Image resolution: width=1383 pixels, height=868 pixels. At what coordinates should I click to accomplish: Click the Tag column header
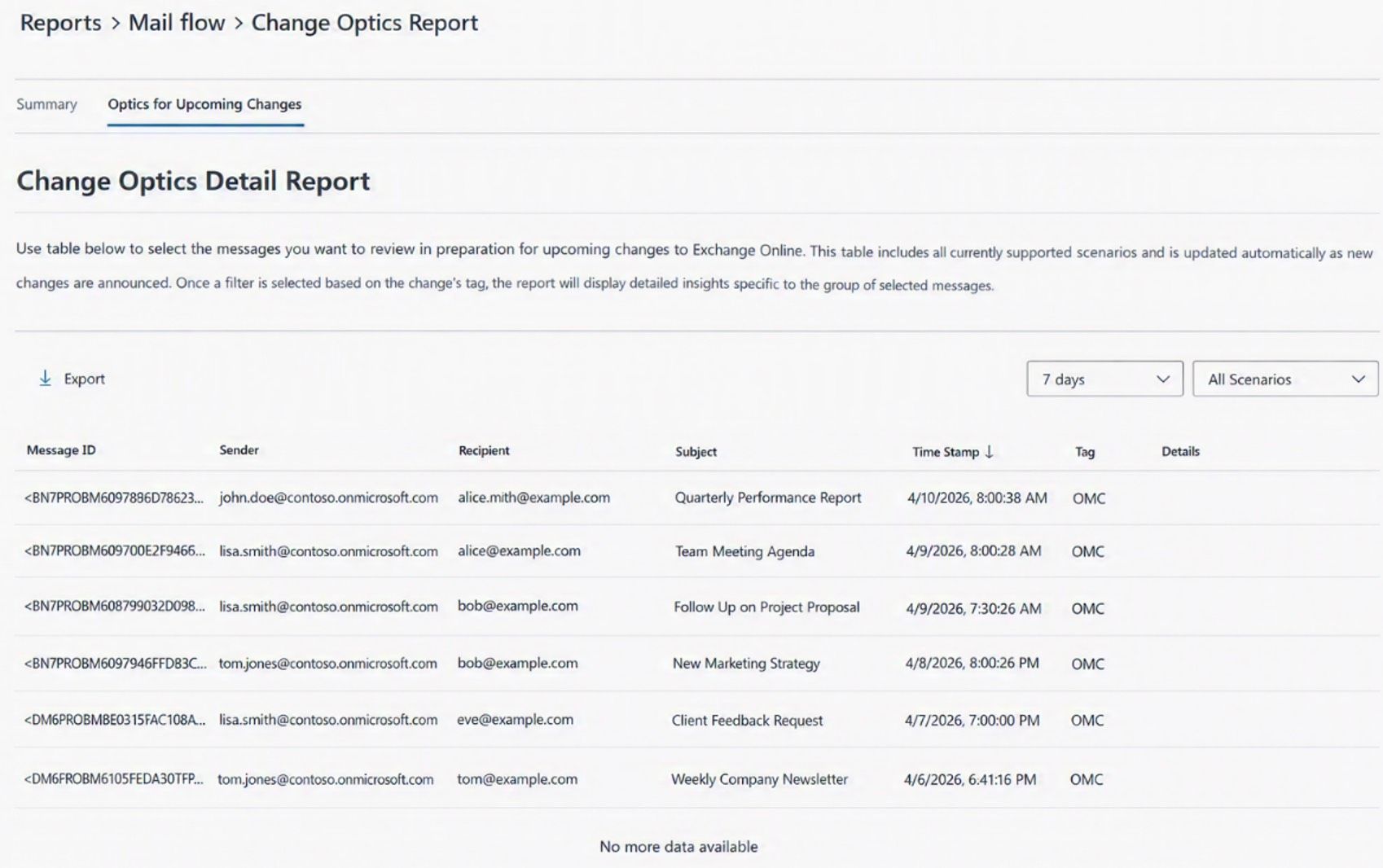pos(1084,452)
